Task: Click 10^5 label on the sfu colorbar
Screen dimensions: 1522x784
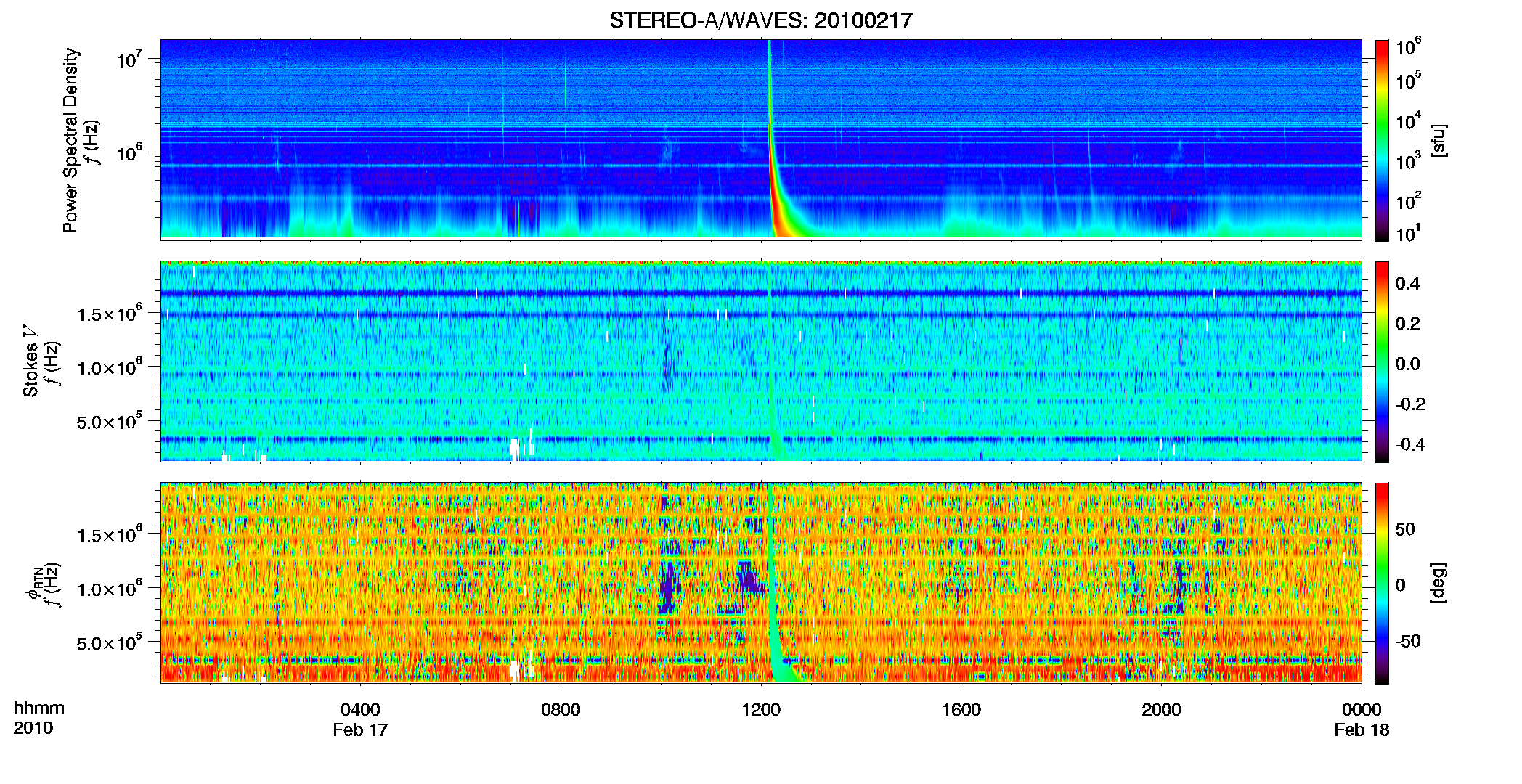Action: (x=1409, y=81)
